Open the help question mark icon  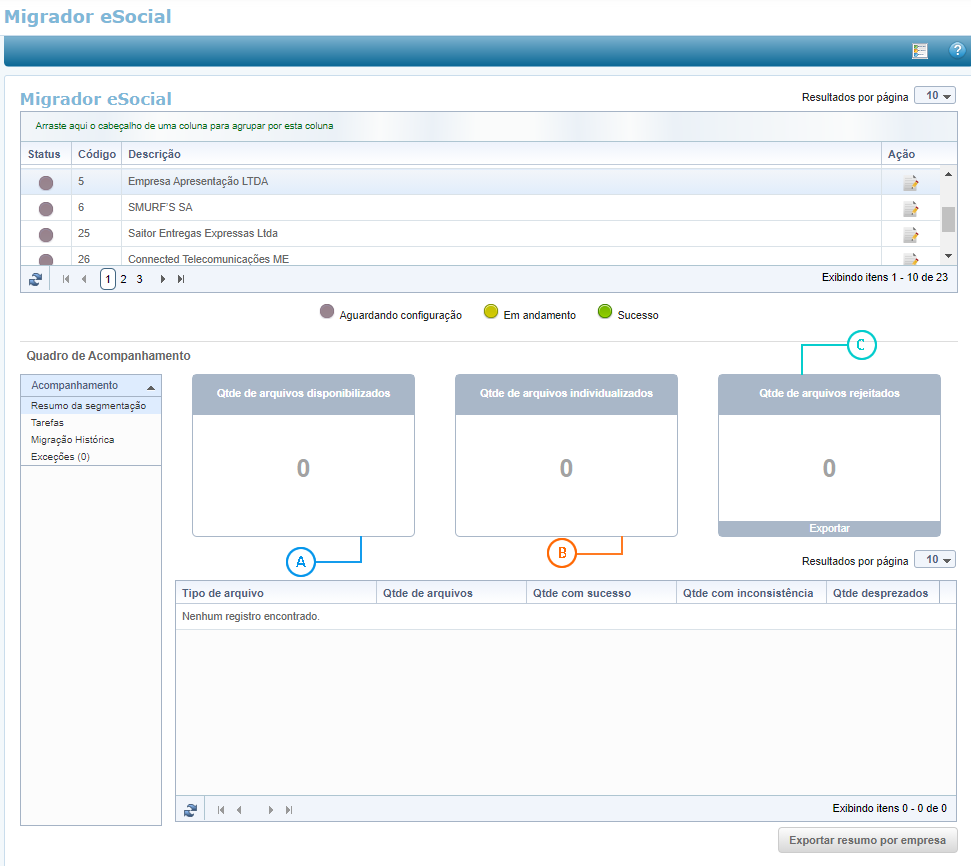[x=956, y=51]
